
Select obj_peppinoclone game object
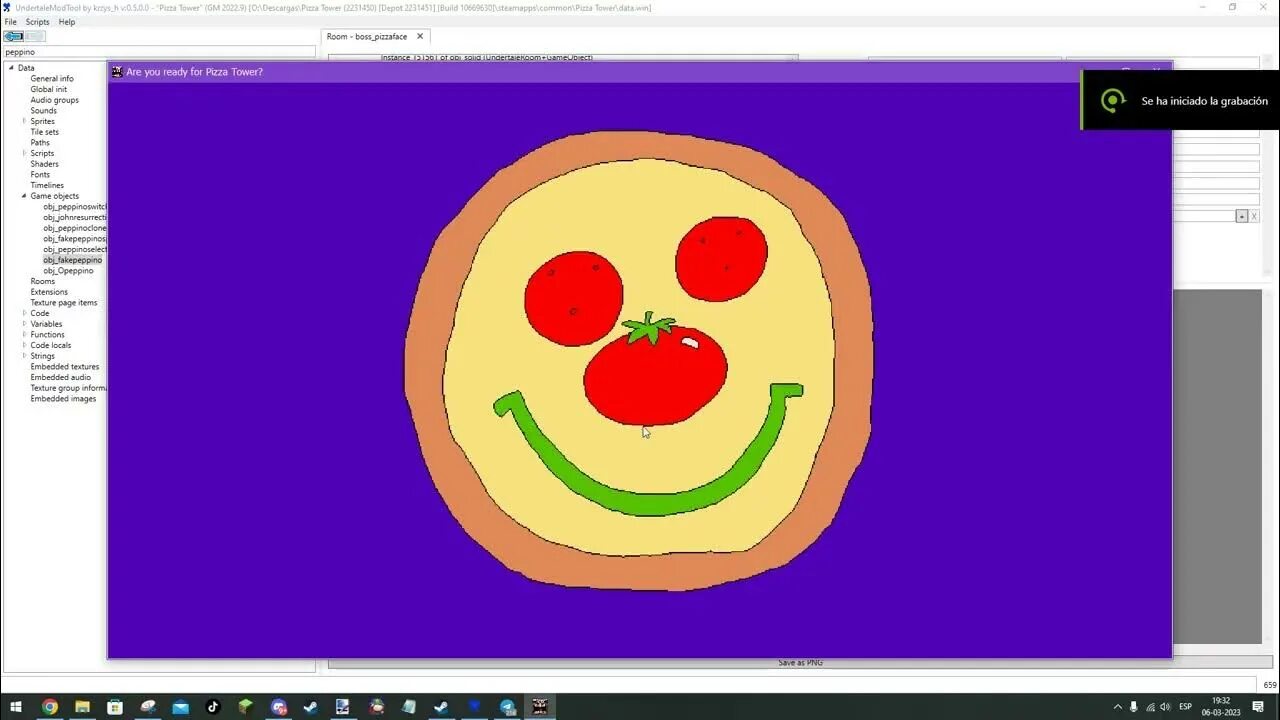[x=75, y=228]
